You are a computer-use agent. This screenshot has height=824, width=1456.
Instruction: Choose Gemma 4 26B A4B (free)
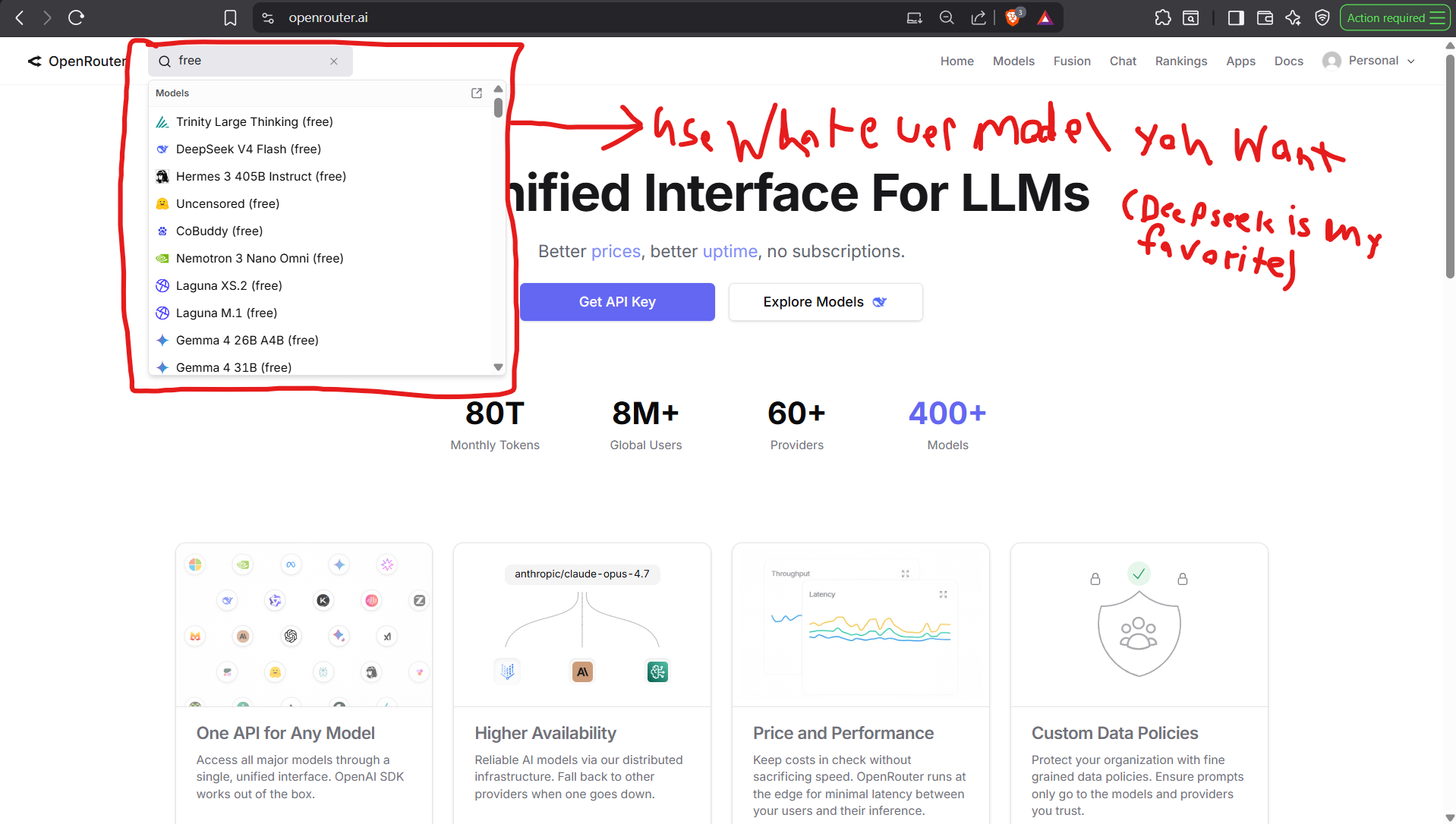[320, 340]
